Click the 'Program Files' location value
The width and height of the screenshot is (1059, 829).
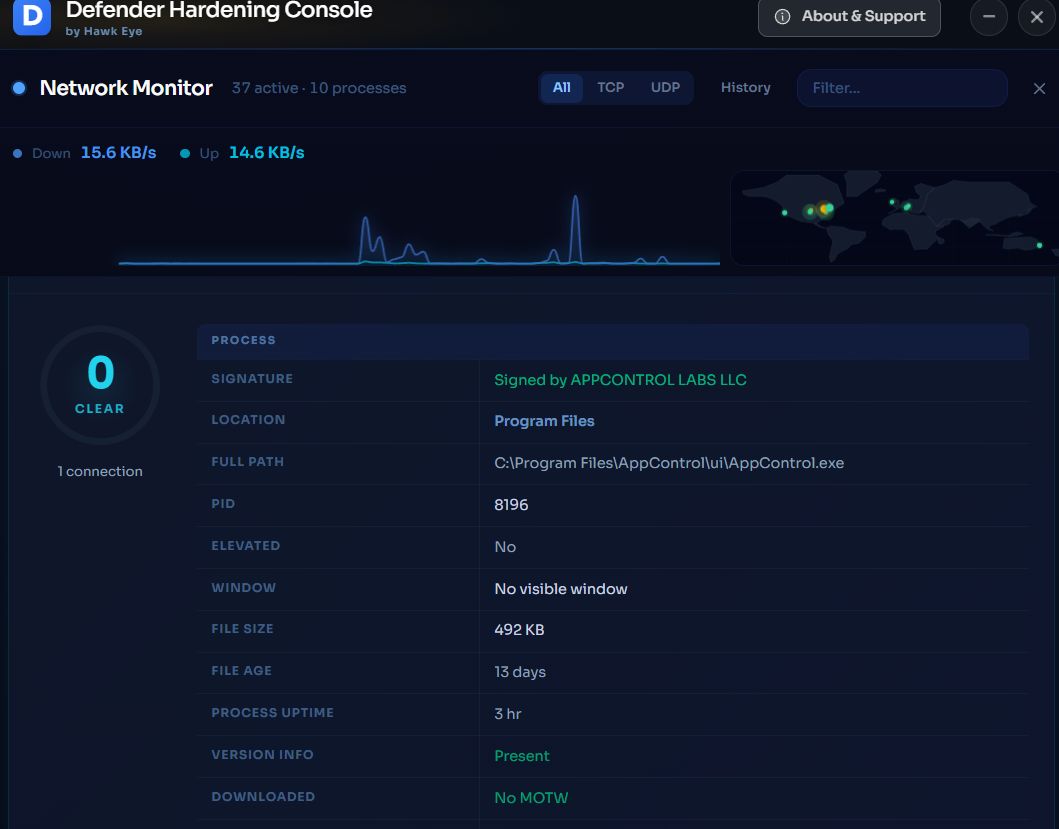(544, 421)
